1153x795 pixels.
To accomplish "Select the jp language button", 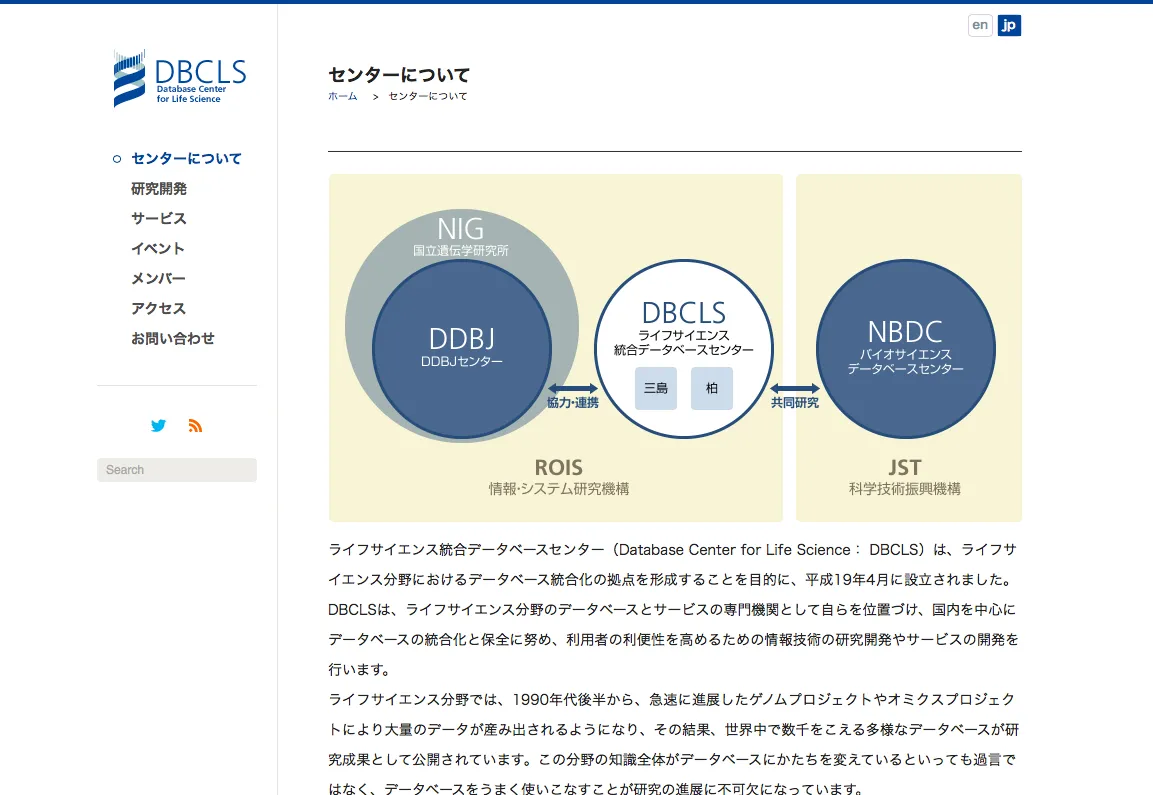I will pyautogui.click(x=1009, y=25).
